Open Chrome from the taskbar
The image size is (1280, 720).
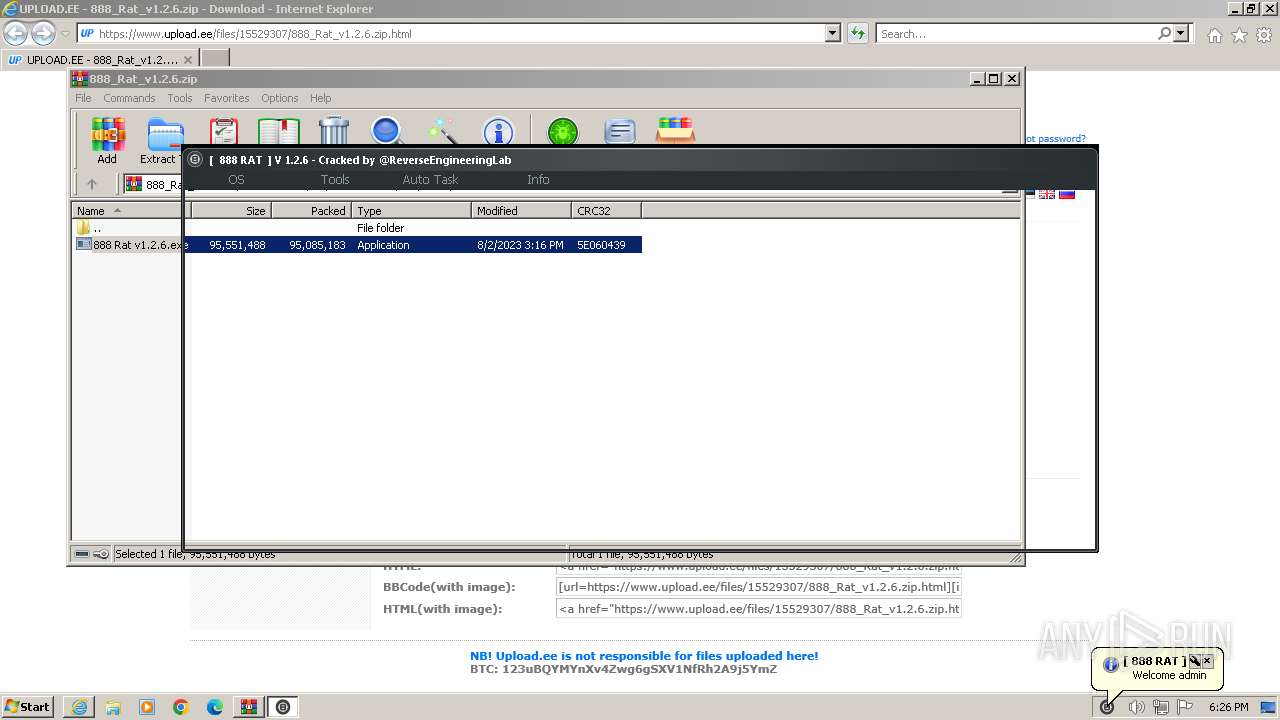click(181, 707)
